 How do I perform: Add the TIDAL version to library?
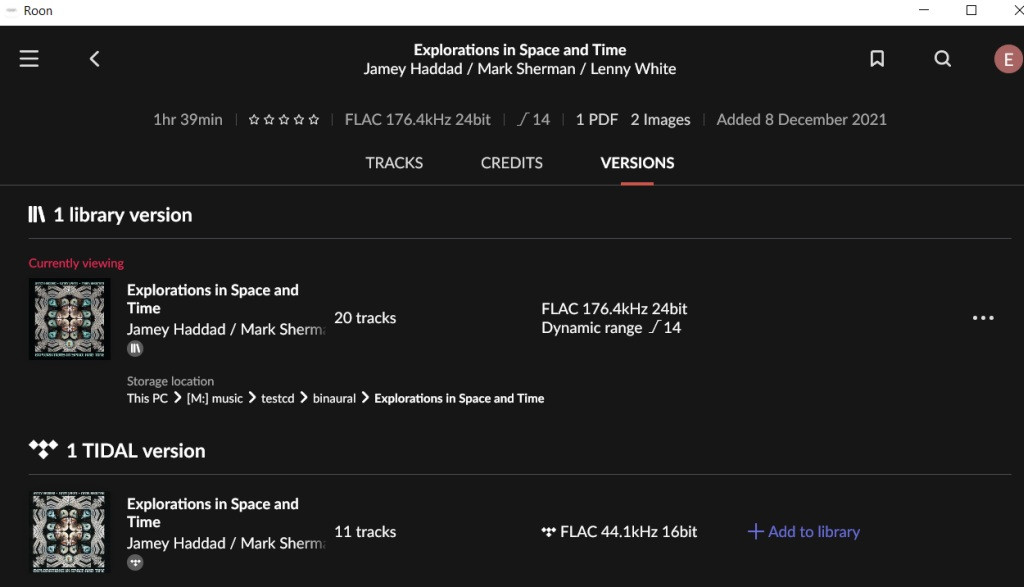click(804, 532)
